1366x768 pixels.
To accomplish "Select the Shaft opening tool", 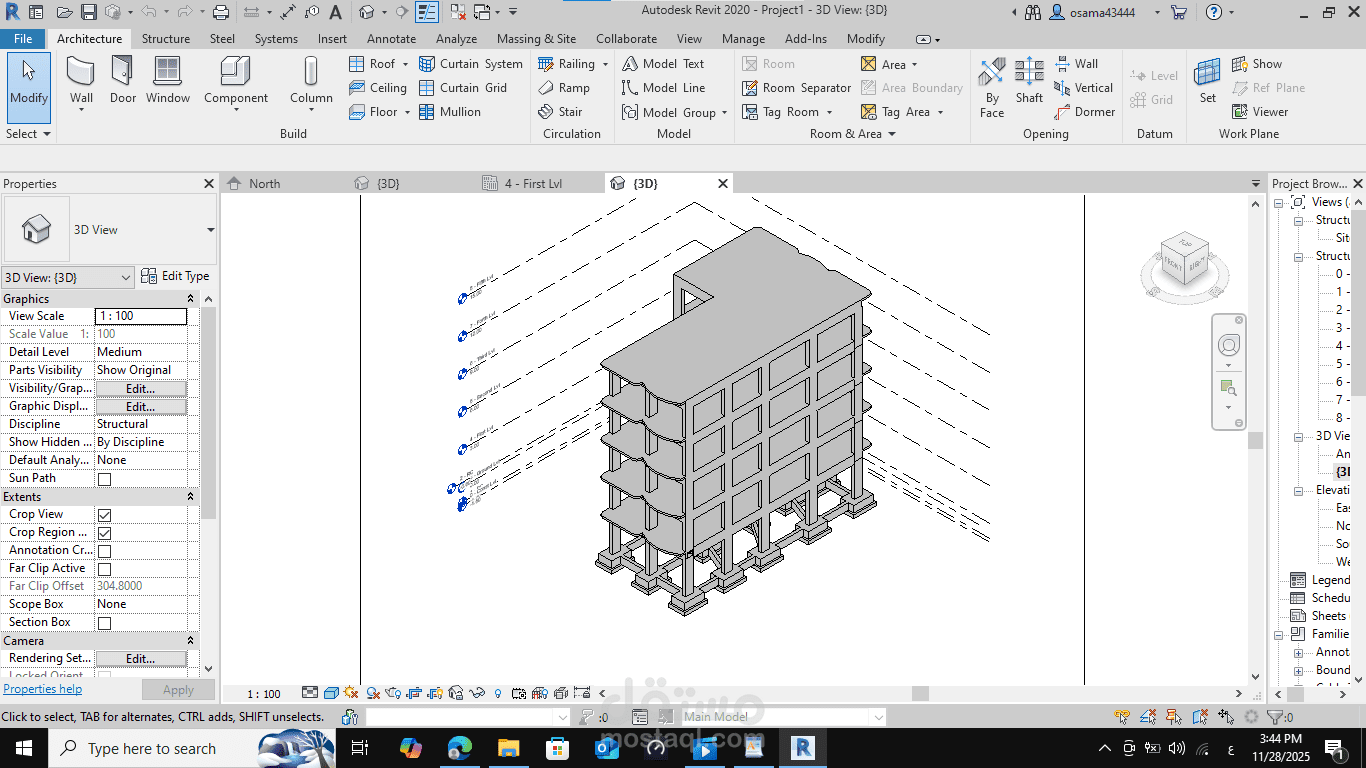I will [x=1029, y=80].
